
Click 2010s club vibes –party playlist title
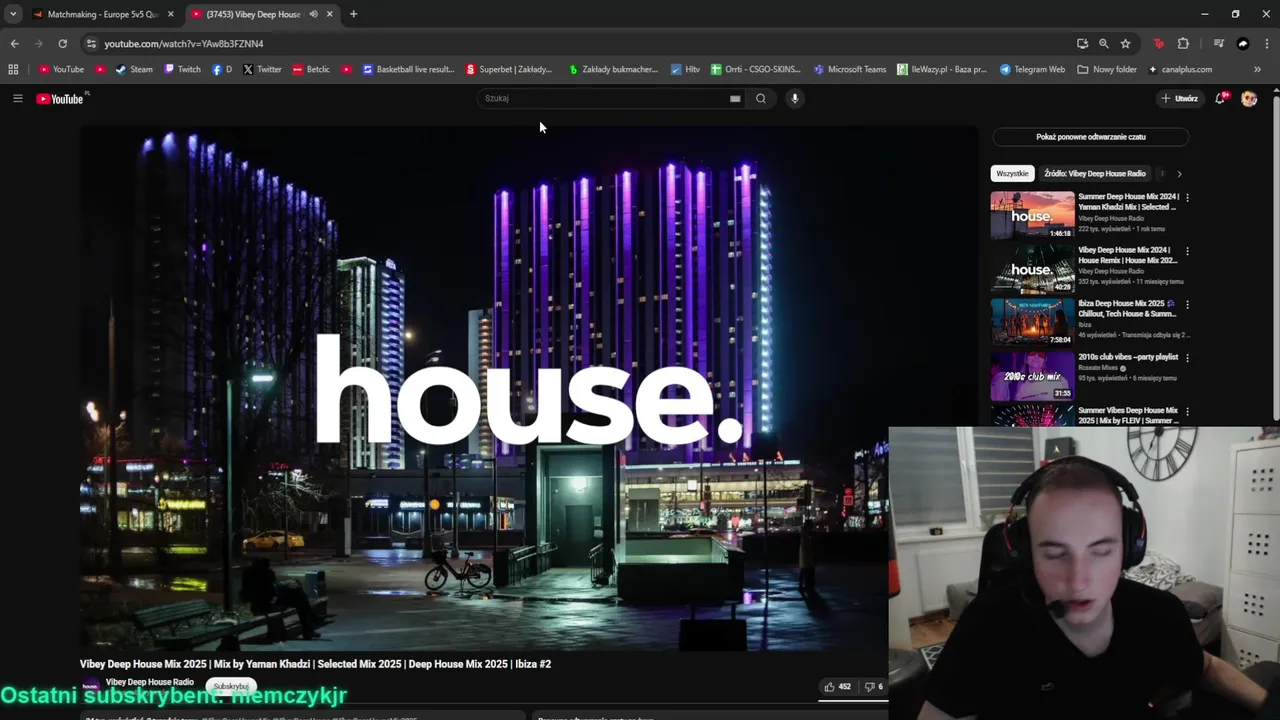1128,357
